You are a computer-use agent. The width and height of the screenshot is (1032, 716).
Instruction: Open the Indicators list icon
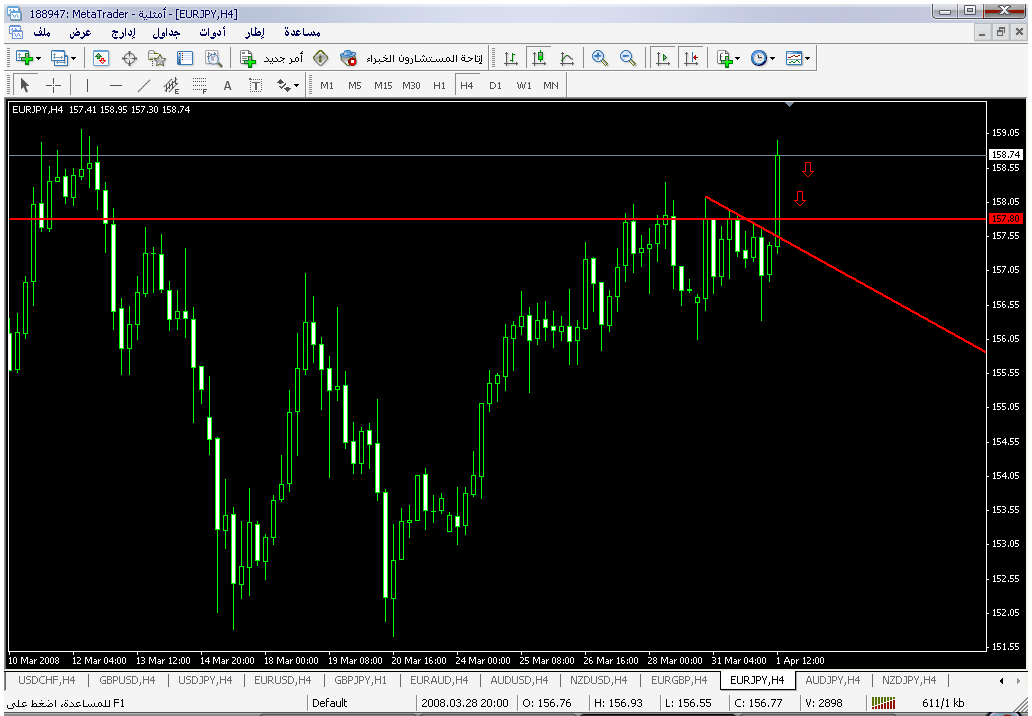[x=725, y=59]
